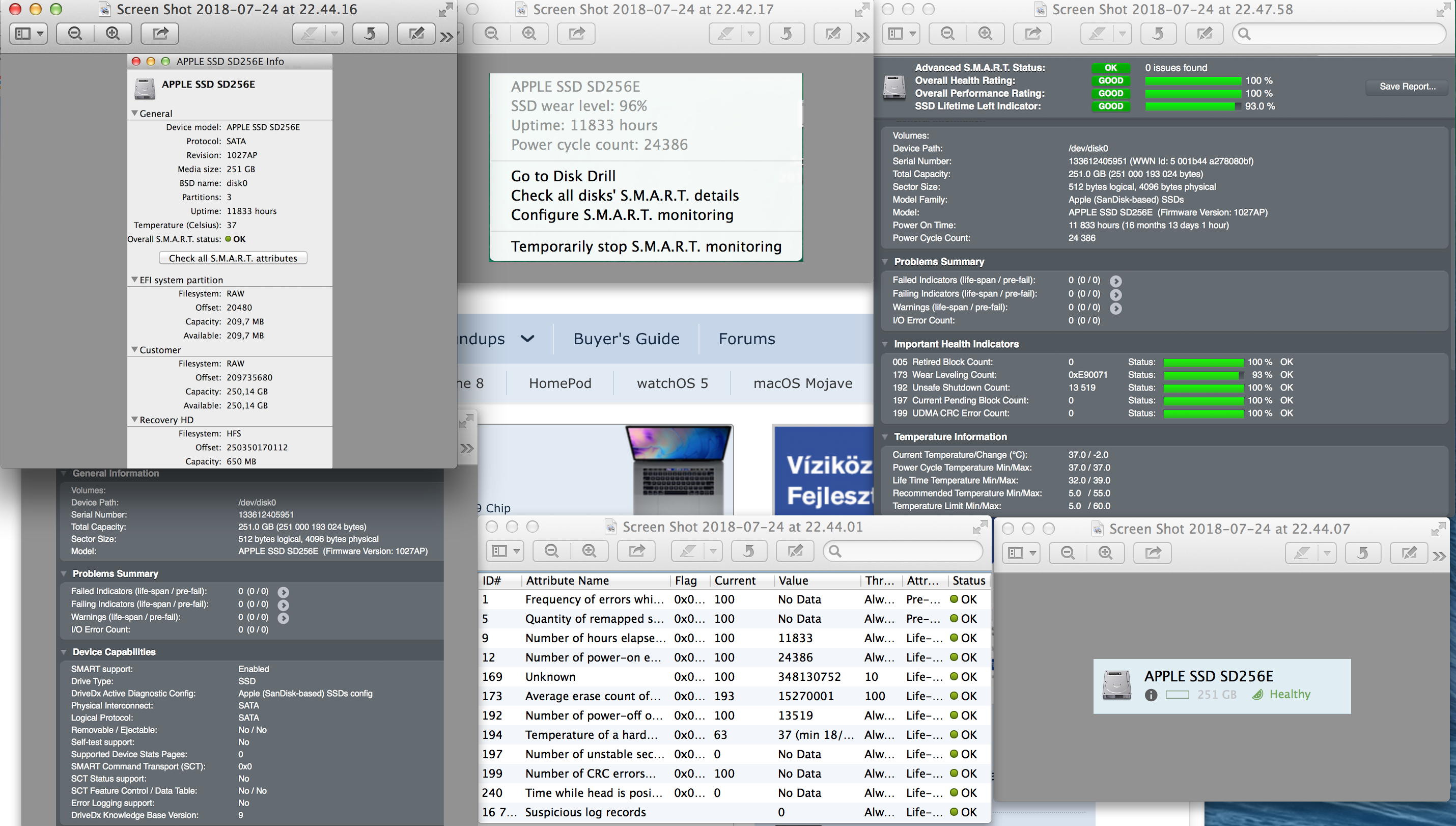Open the watchOS 5 link
1456x826 pixels.
(673, 383)
